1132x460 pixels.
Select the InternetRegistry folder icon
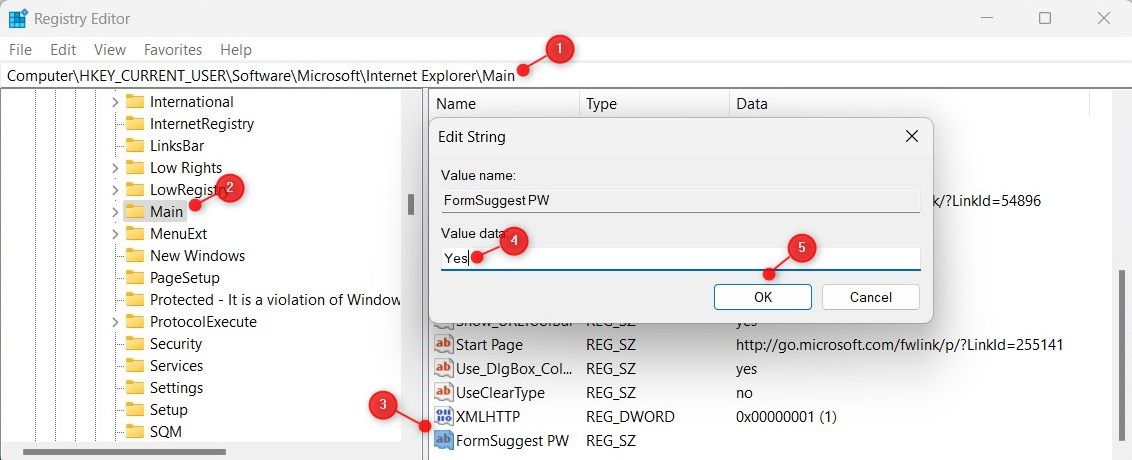135,124
